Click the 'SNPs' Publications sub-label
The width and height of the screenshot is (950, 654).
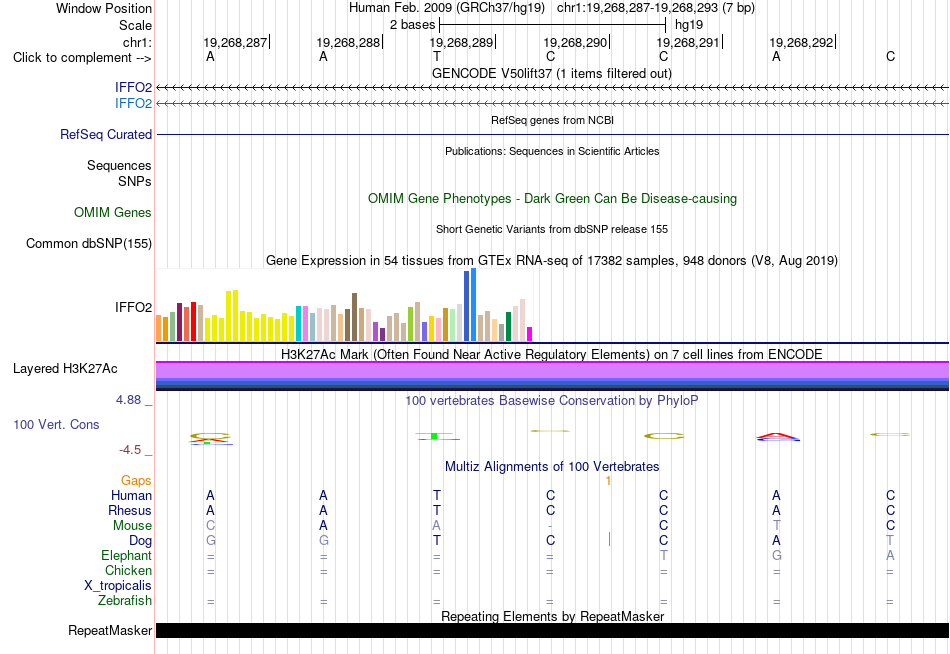tap(135, 181)
